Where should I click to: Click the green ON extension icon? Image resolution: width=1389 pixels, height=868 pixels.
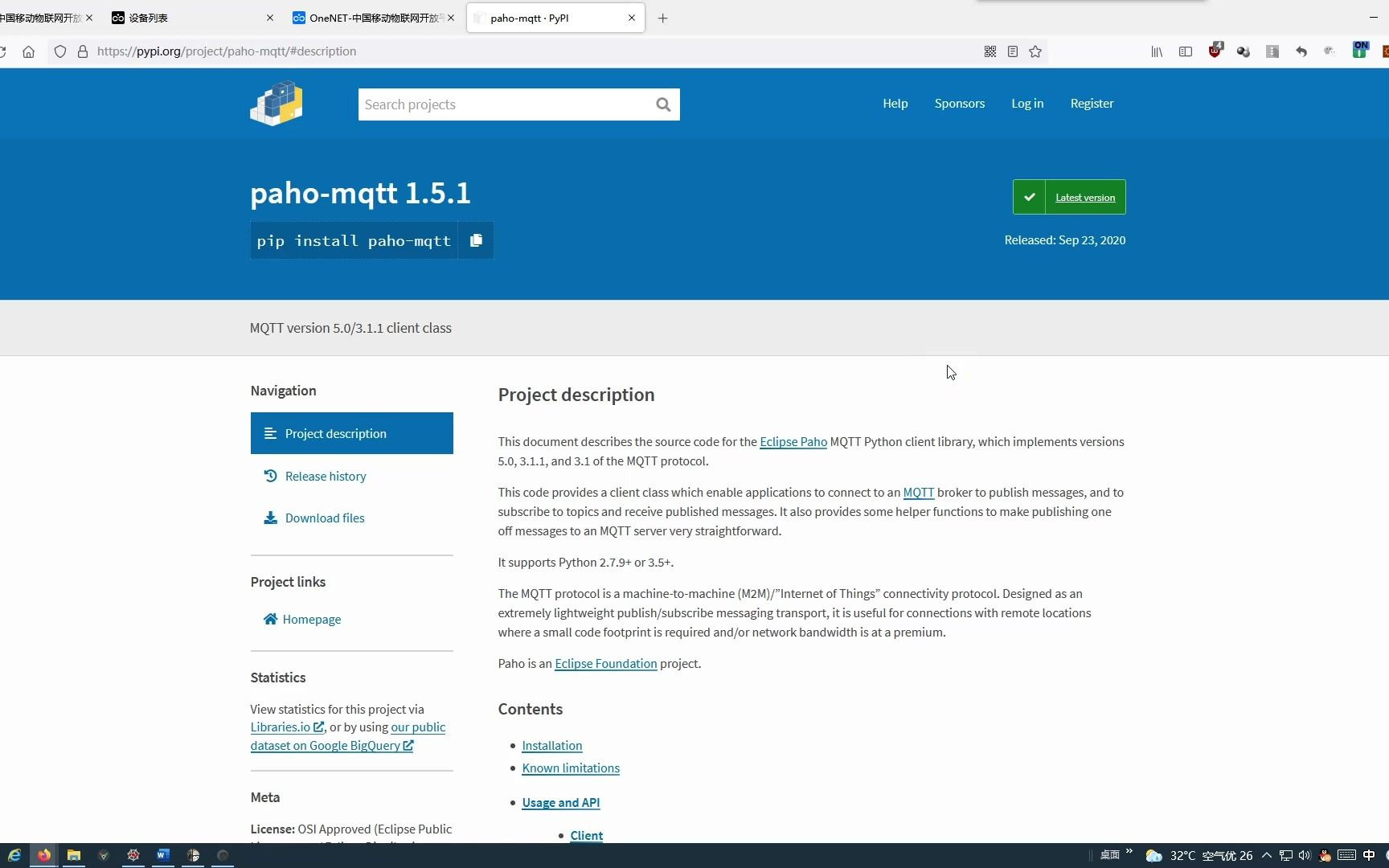click(1360, 50)
